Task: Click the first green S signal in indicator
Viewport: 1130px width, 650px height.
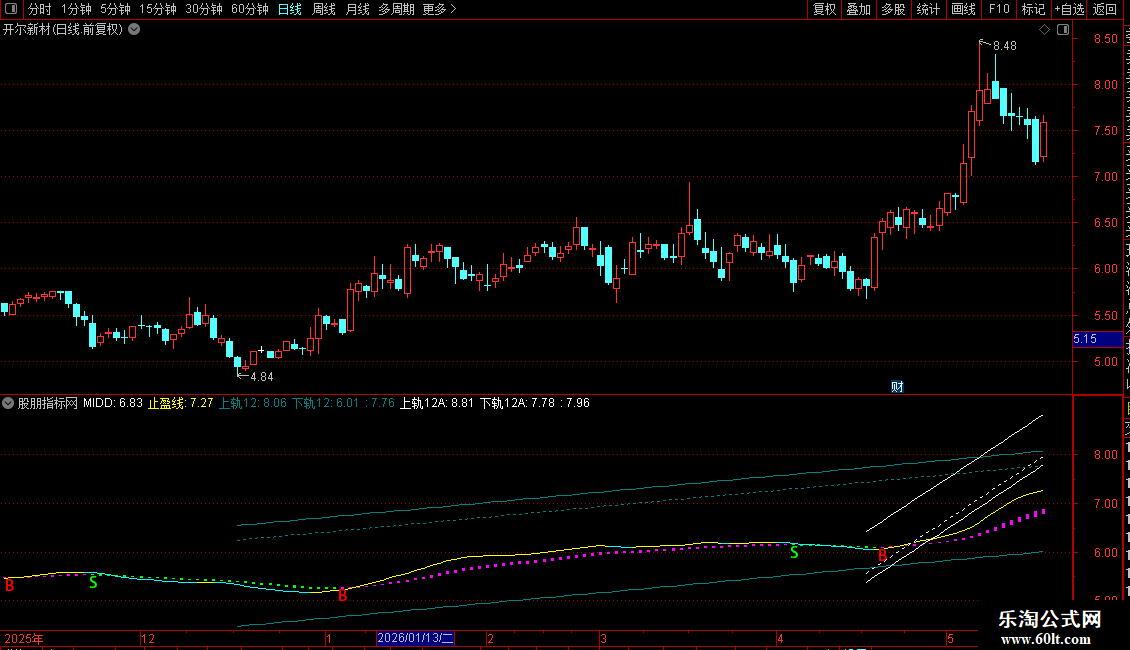Action: click(93, 582)
